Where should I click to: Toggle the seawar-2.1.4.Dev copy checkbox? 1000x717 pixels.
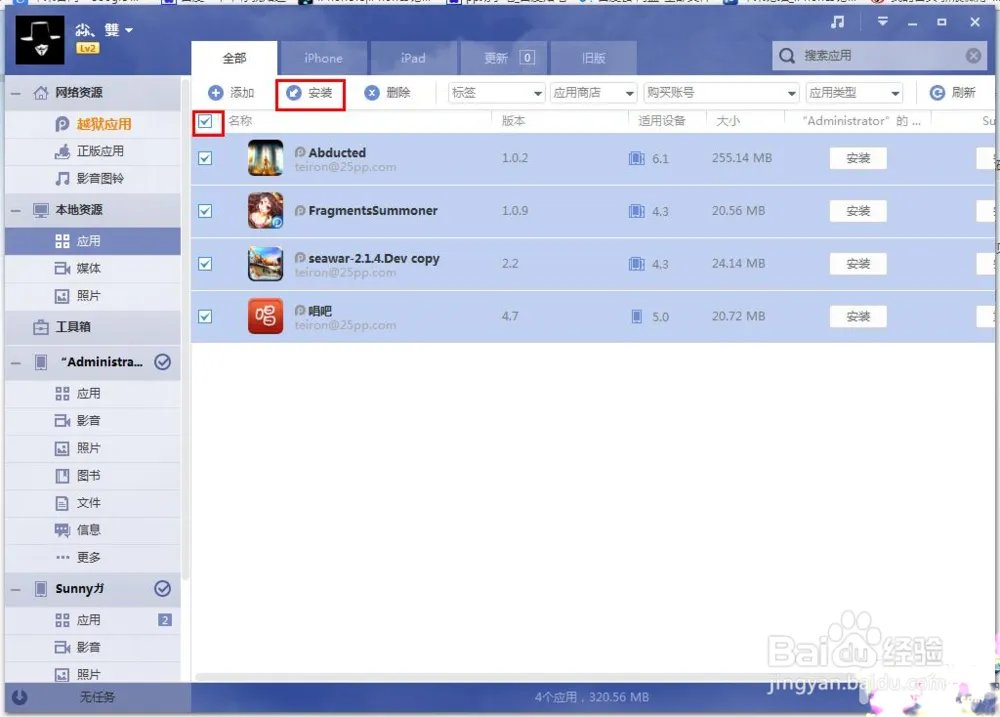tap(205, 264)
